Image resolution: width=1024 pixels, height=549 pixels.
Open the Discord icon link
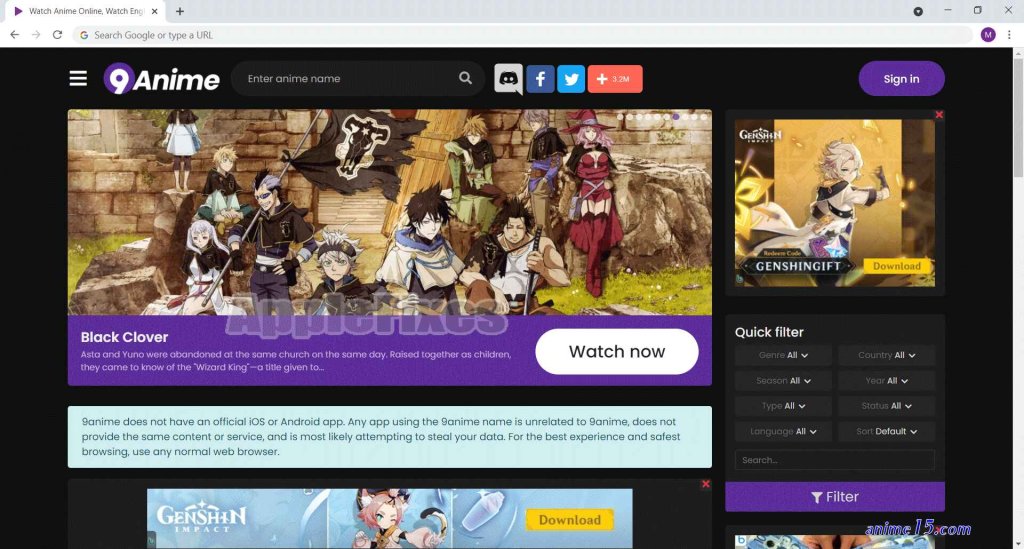(508, 79)
